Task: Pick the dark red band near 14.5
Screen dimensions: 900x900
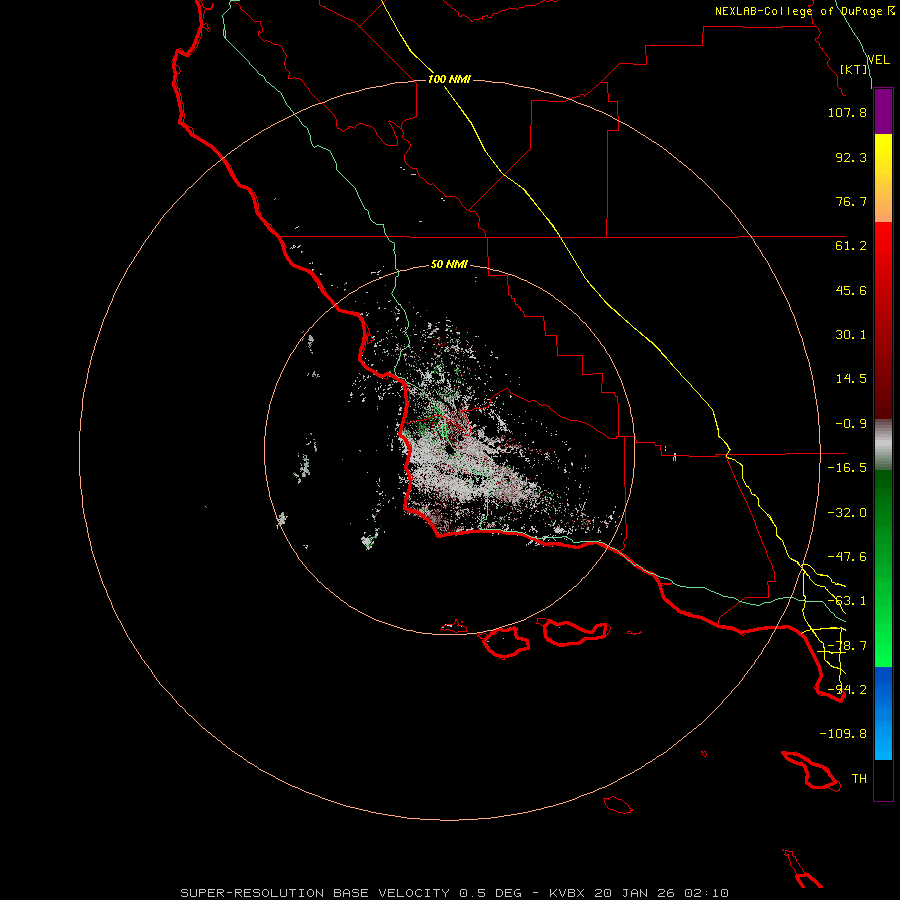Action: coord(883,379)
